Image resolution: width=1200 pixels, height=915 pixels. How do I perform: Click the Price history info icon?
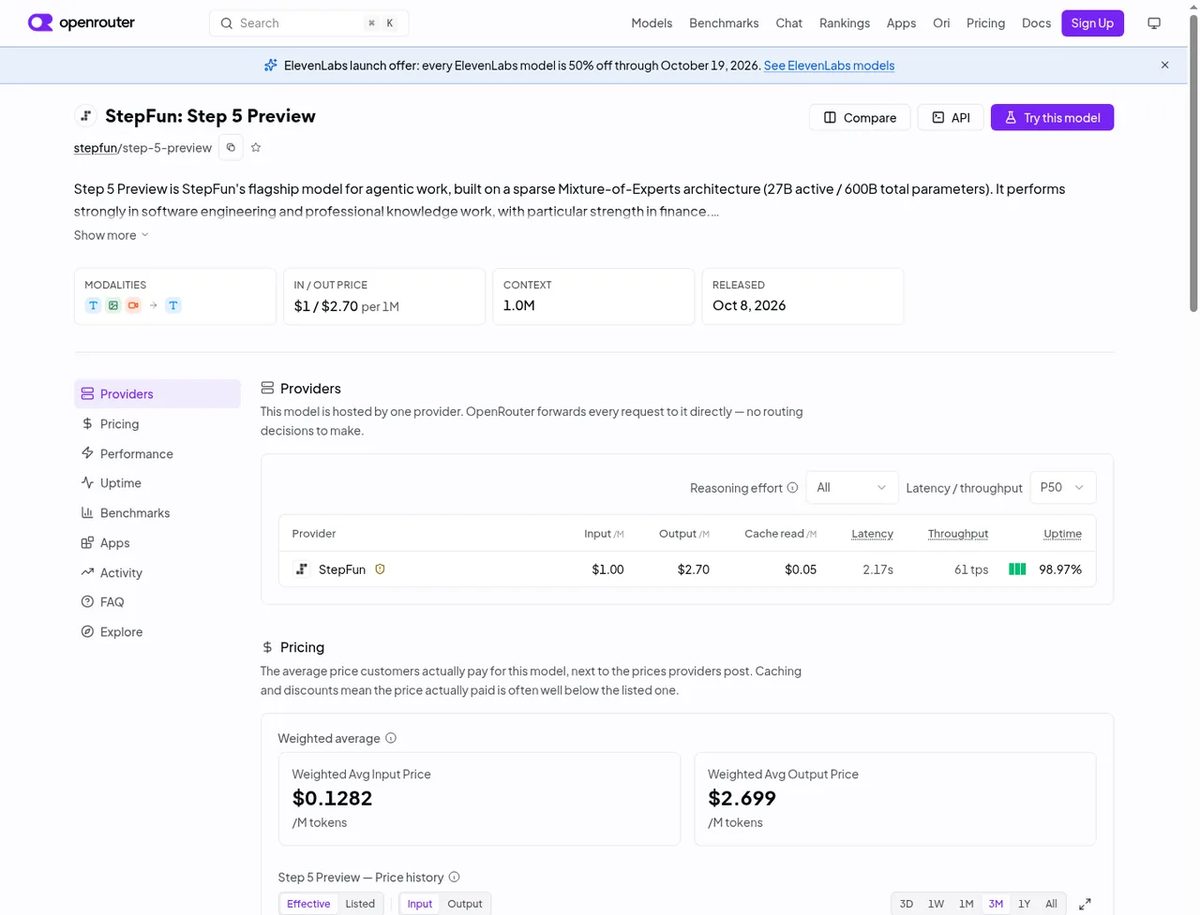454,877
